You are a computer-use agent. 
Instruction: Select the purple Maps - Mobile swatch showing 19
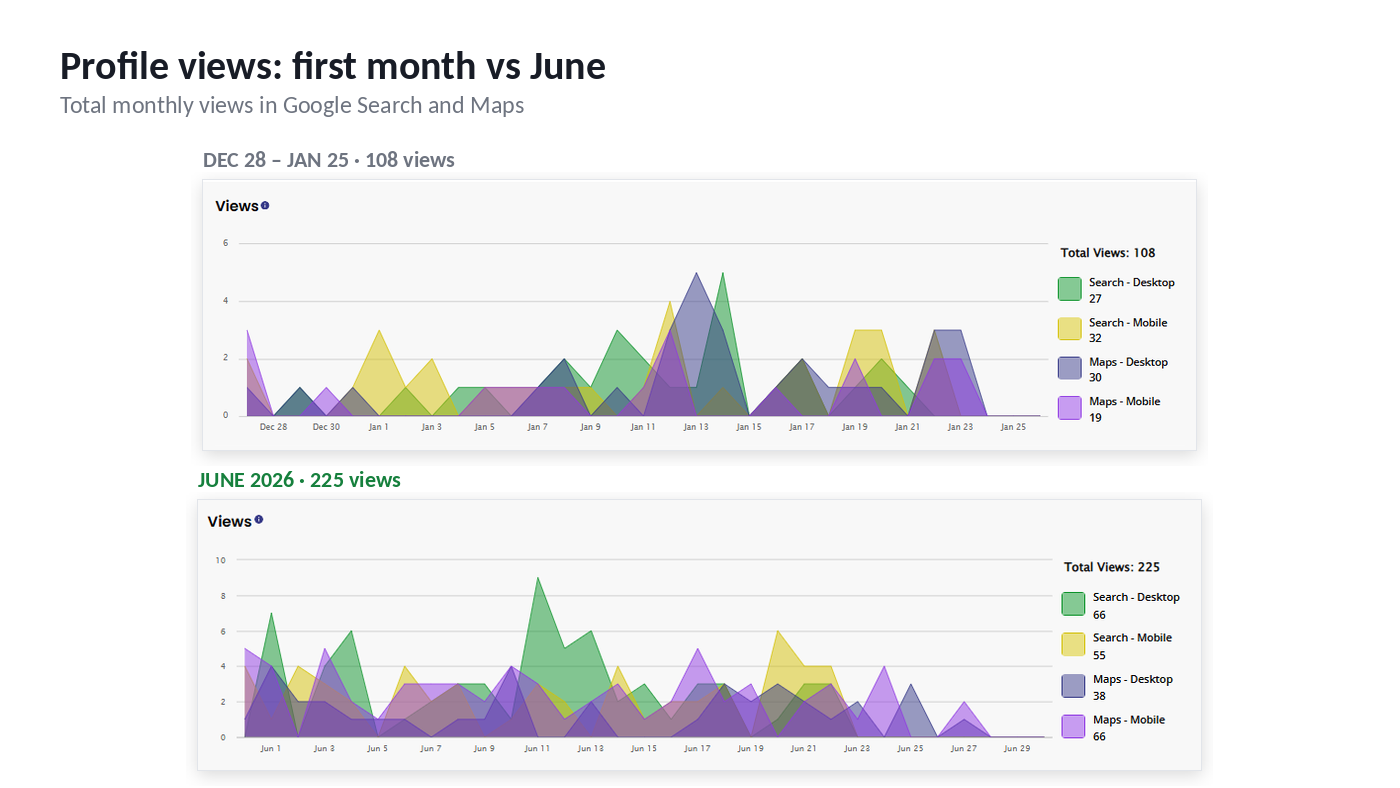pyautogui.click(x=1070, y=407)
